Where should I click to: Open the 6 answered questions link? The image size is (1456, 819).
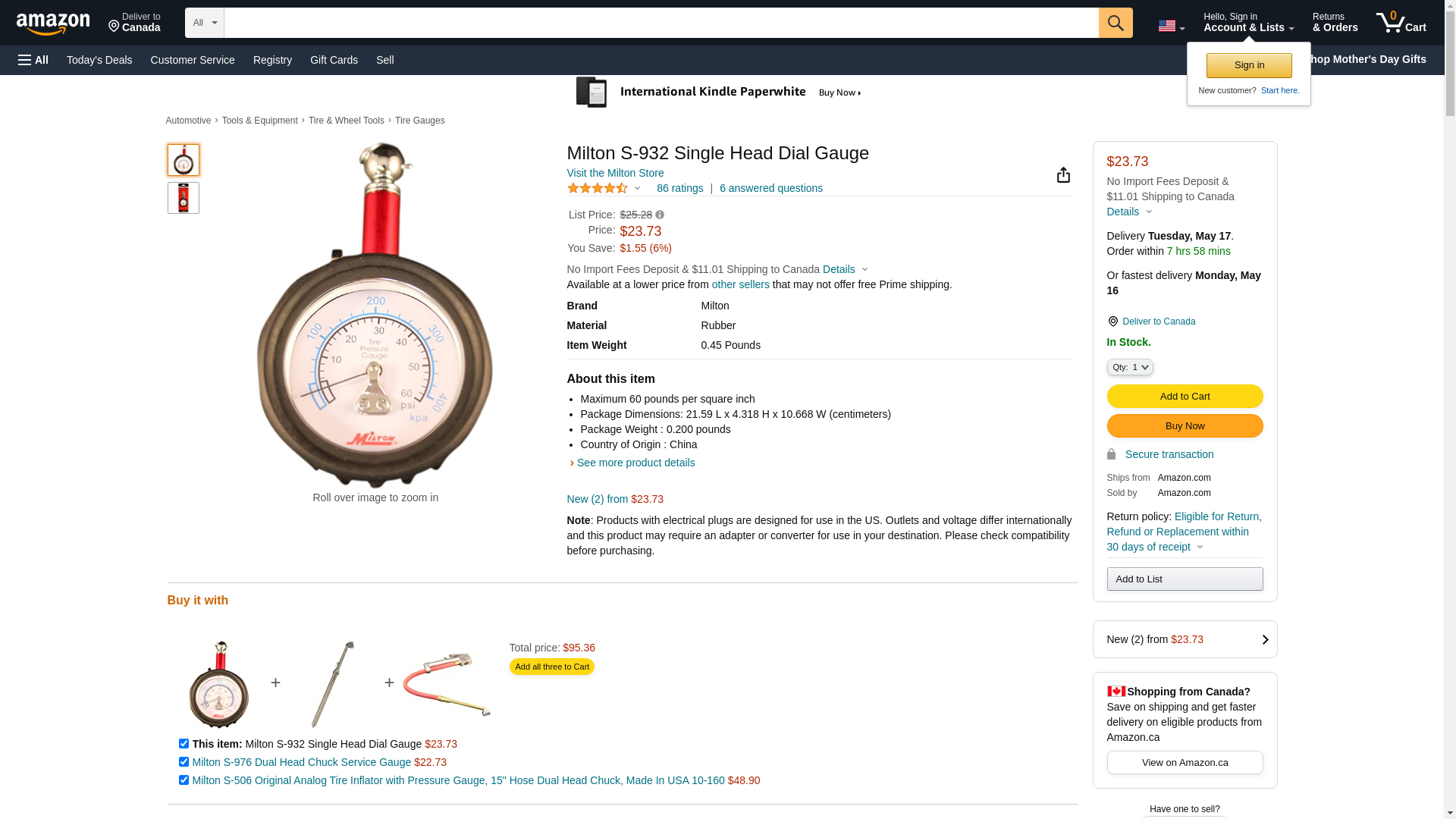[770, 188]
